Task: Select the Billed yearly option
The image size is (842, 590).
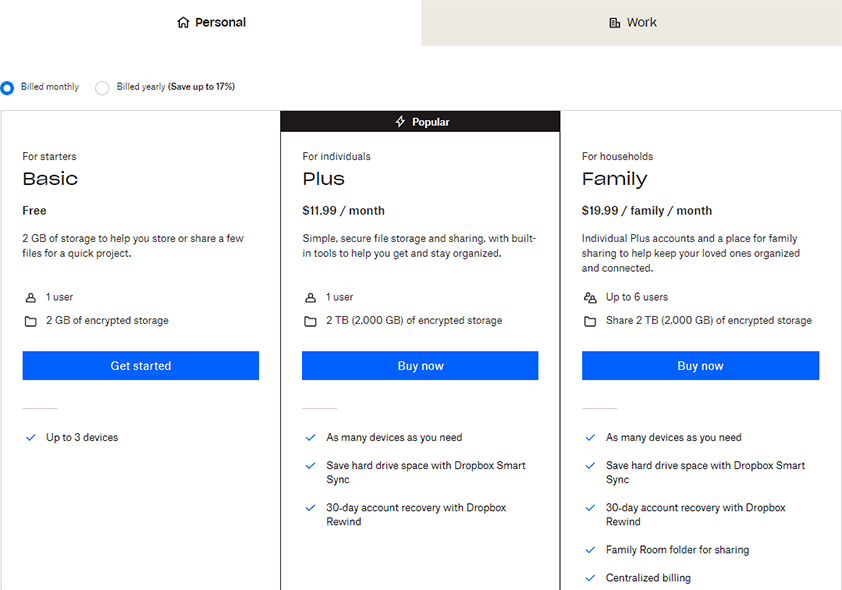Action: coord(102,88)
